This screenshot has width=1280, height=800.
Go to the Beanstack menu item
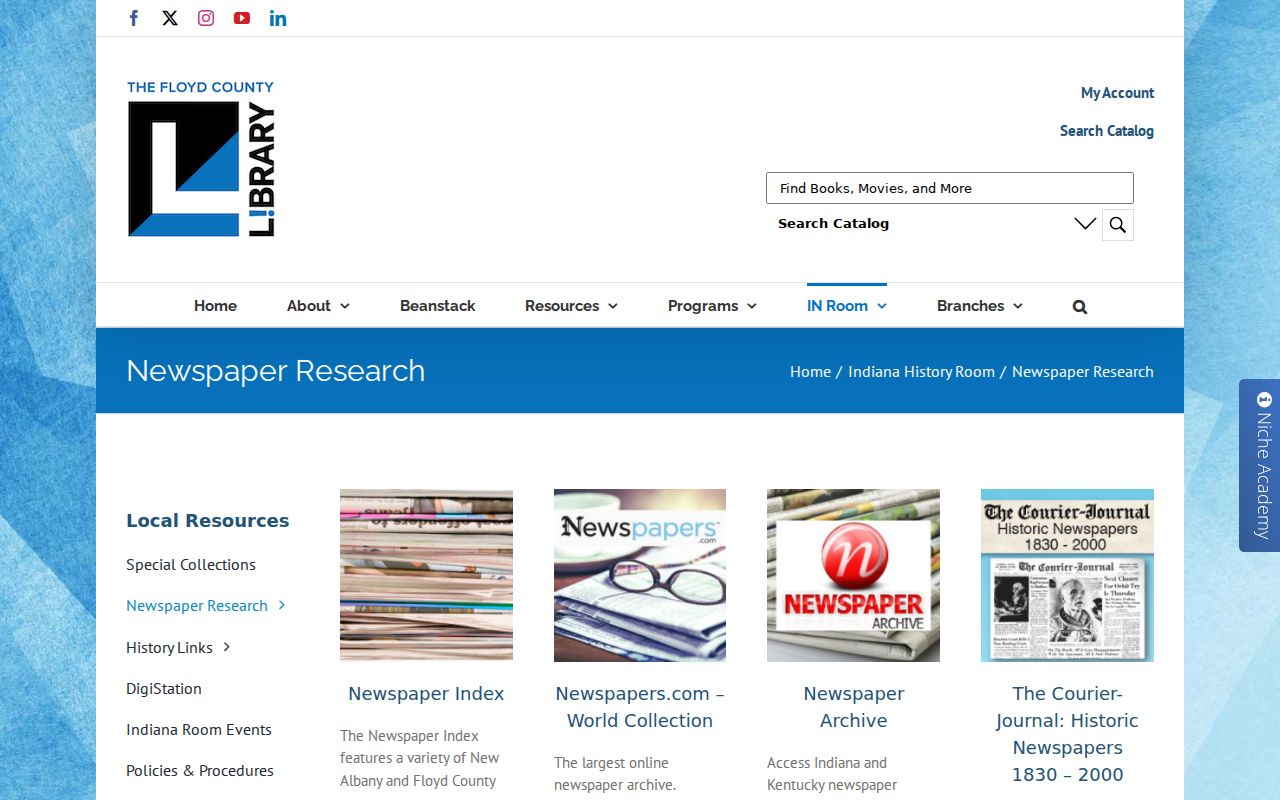[x=437, y=306]
